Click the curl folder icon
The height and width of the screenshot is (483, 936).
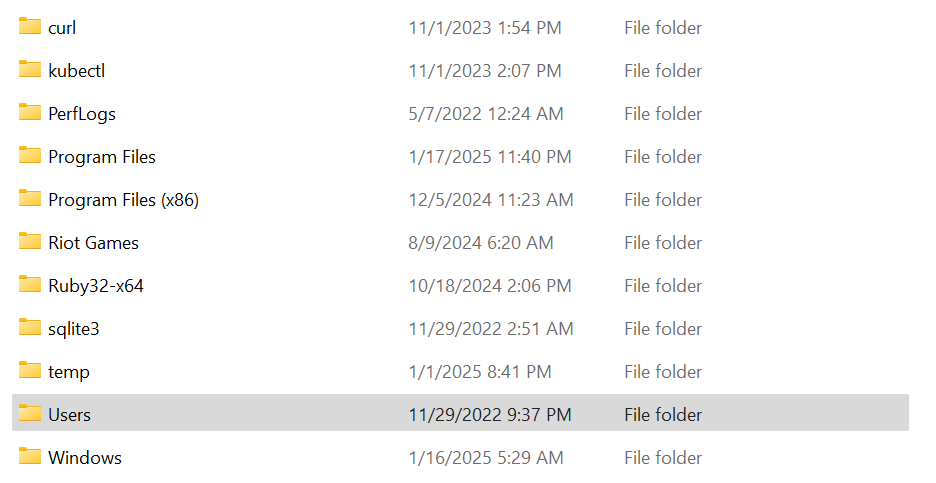click(29, 27)
